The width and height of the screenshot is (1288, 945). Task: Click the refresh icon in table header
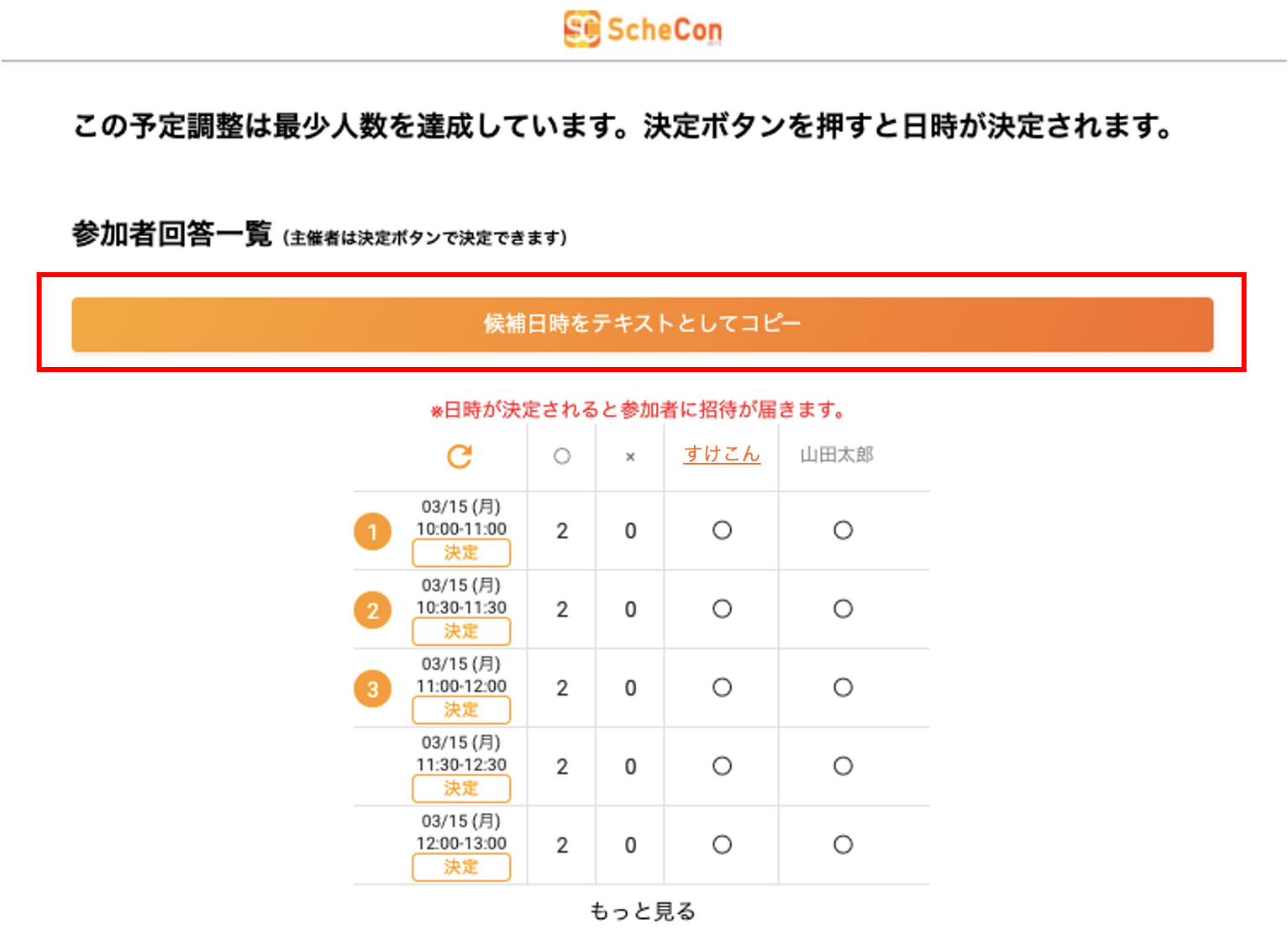pyautogui.click(x=460, y=456)
